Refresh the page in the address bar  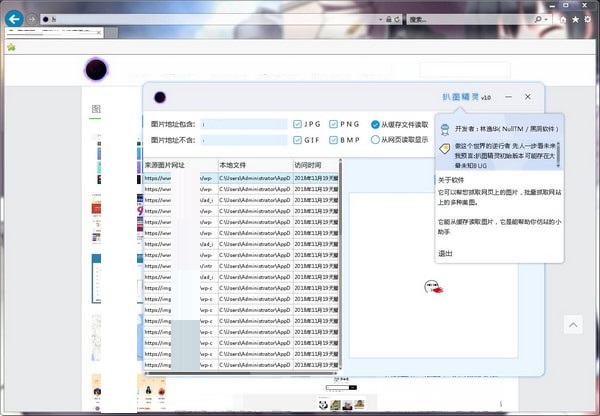pos(394,19)
